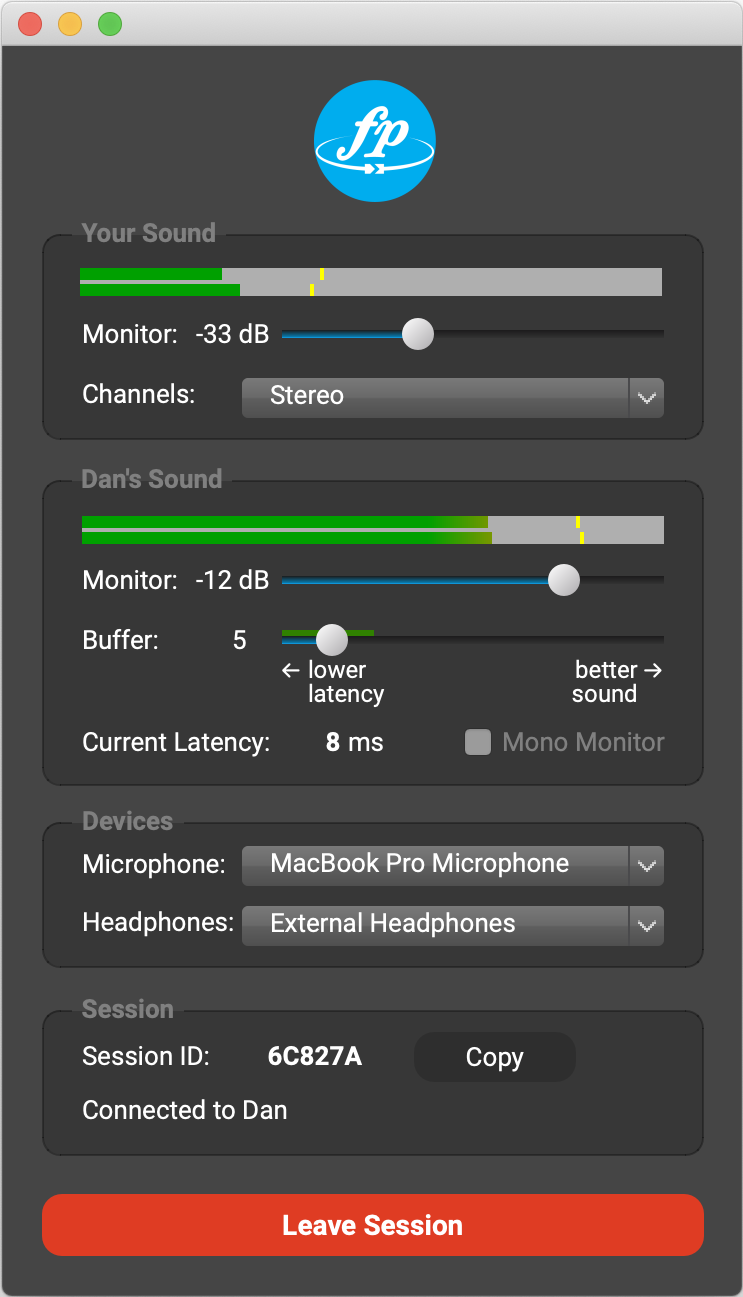The height and width of the screenshot is (1297, 743).
Task: Click the yellow minimize window button
Action: pyautogui.click(x=70, y=24)
